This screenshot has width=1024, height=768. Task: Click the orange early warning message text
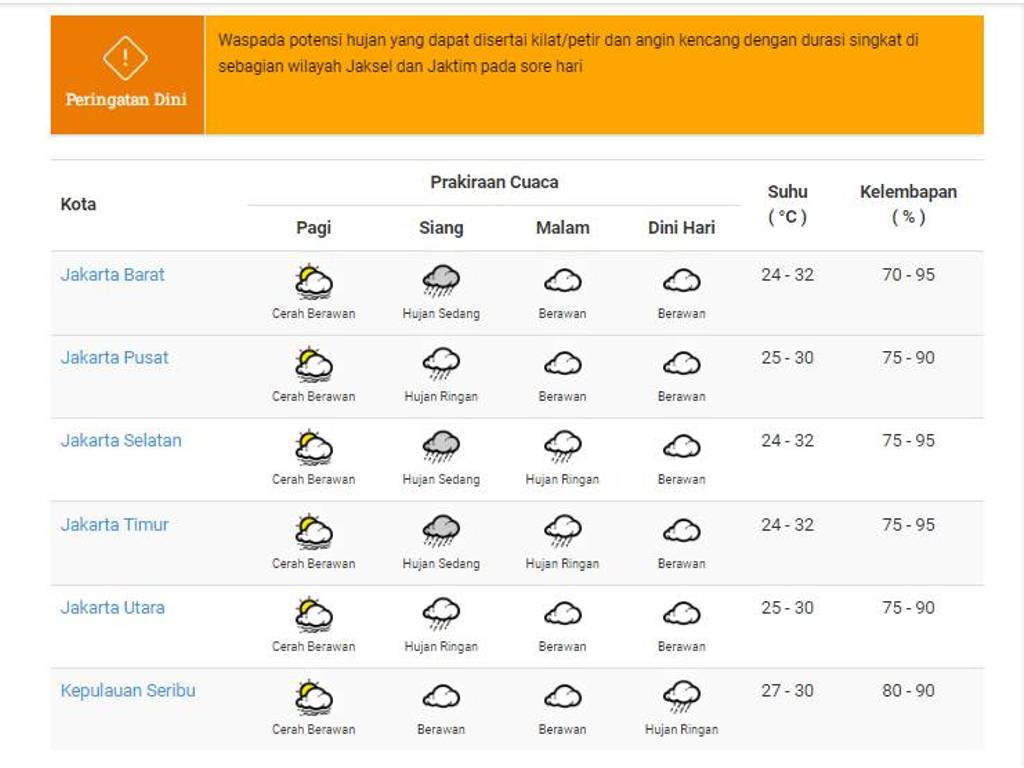pyautogui.click(x=568, y=54)
